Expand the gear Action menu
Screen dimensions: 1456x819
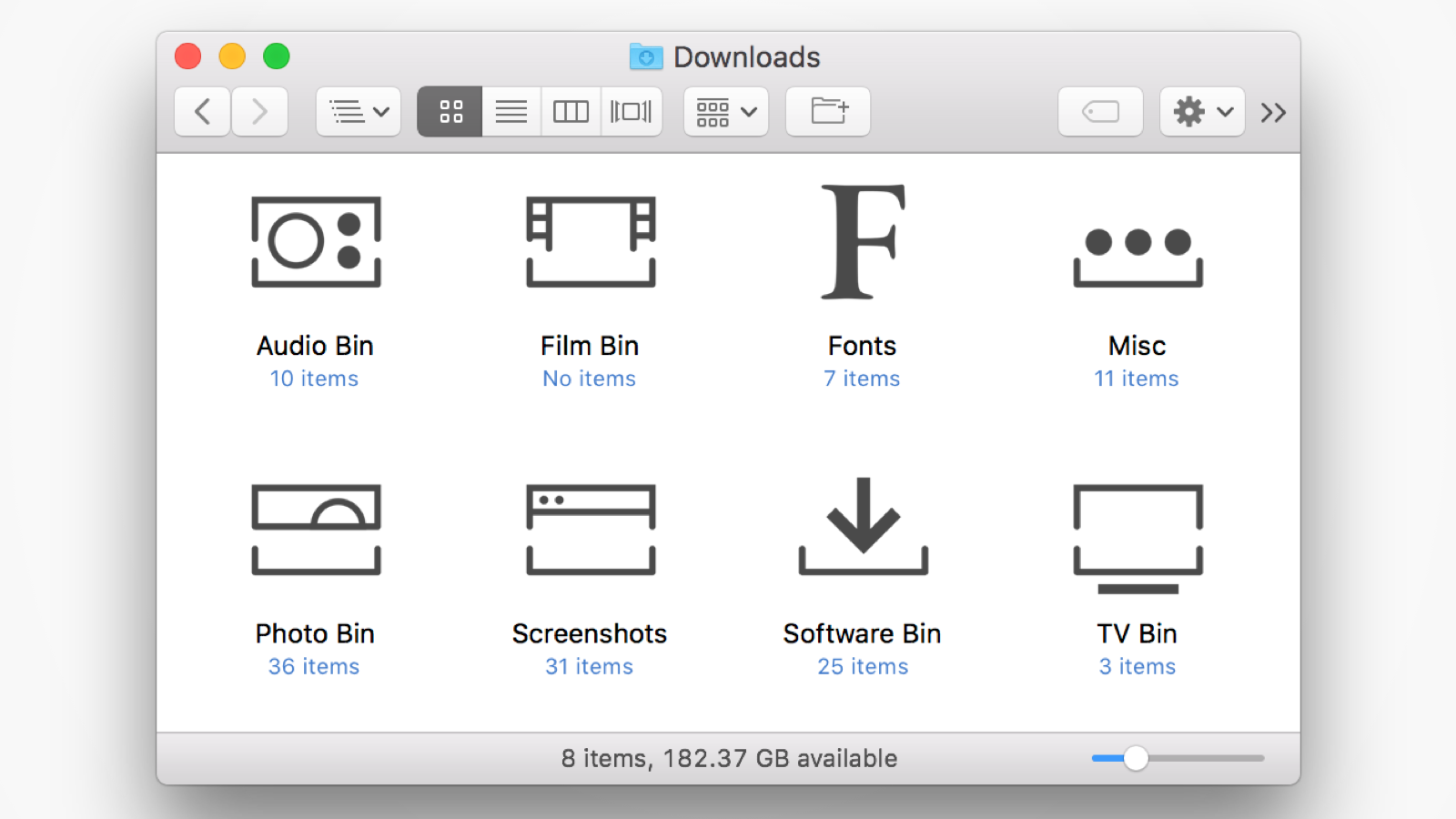coord(1202,112)
